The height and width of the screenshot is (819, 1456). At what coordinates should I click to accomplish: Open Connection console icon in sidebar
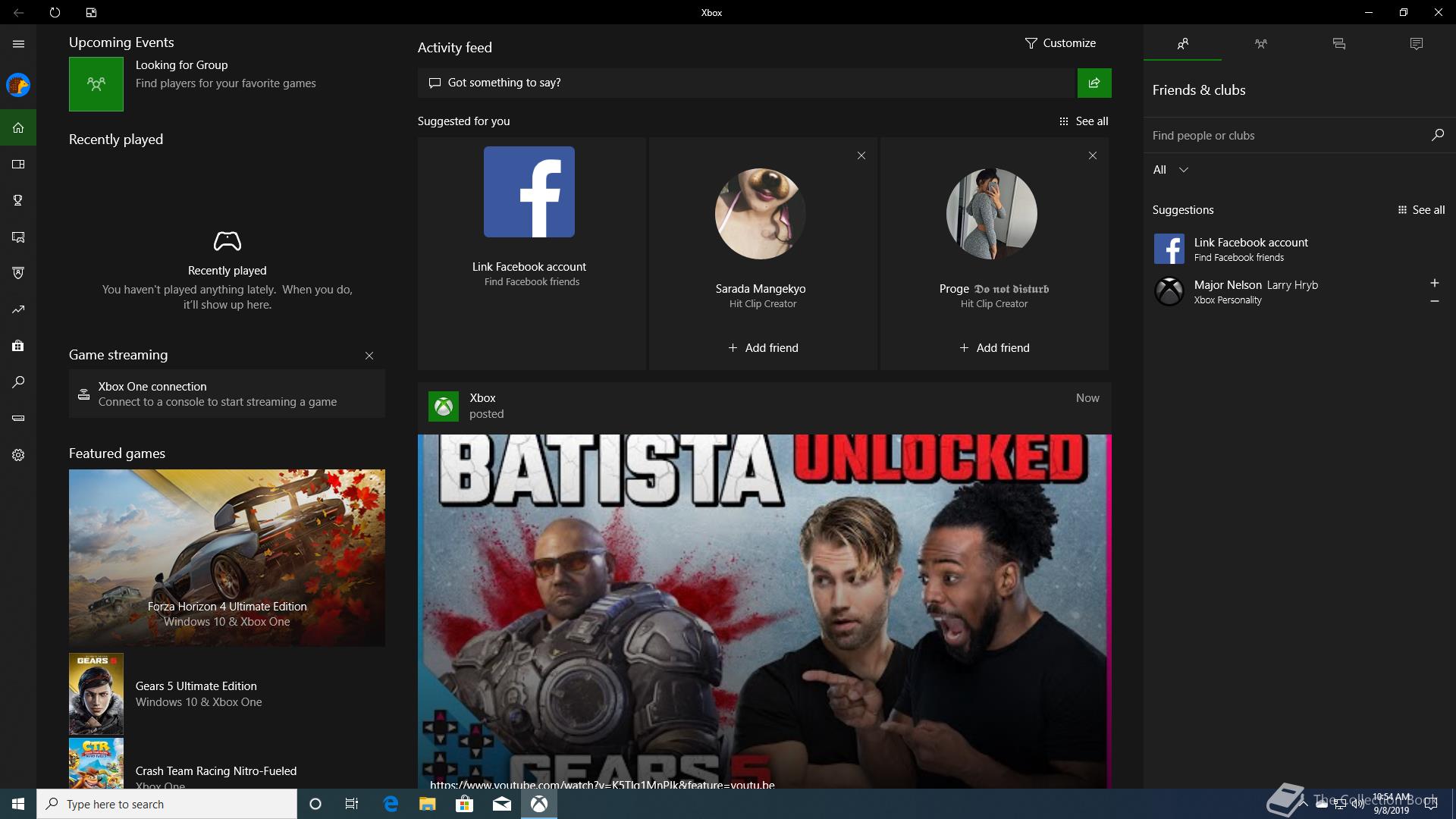18,418
